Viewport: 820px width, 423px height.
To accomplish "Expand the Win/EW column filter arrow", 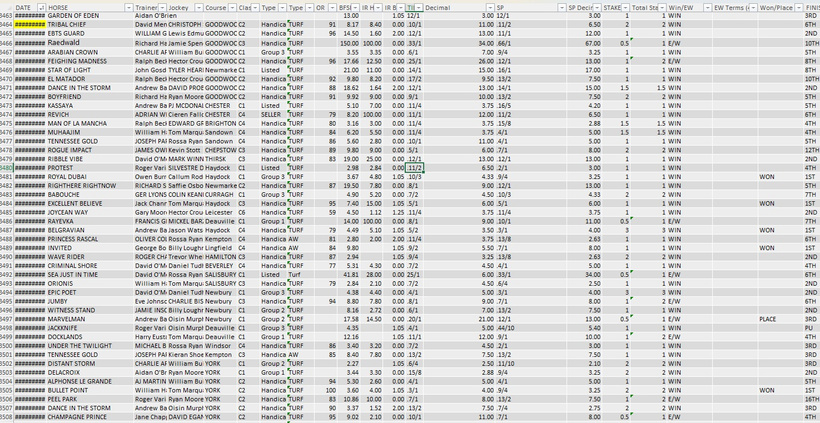I will coord(707,7).
